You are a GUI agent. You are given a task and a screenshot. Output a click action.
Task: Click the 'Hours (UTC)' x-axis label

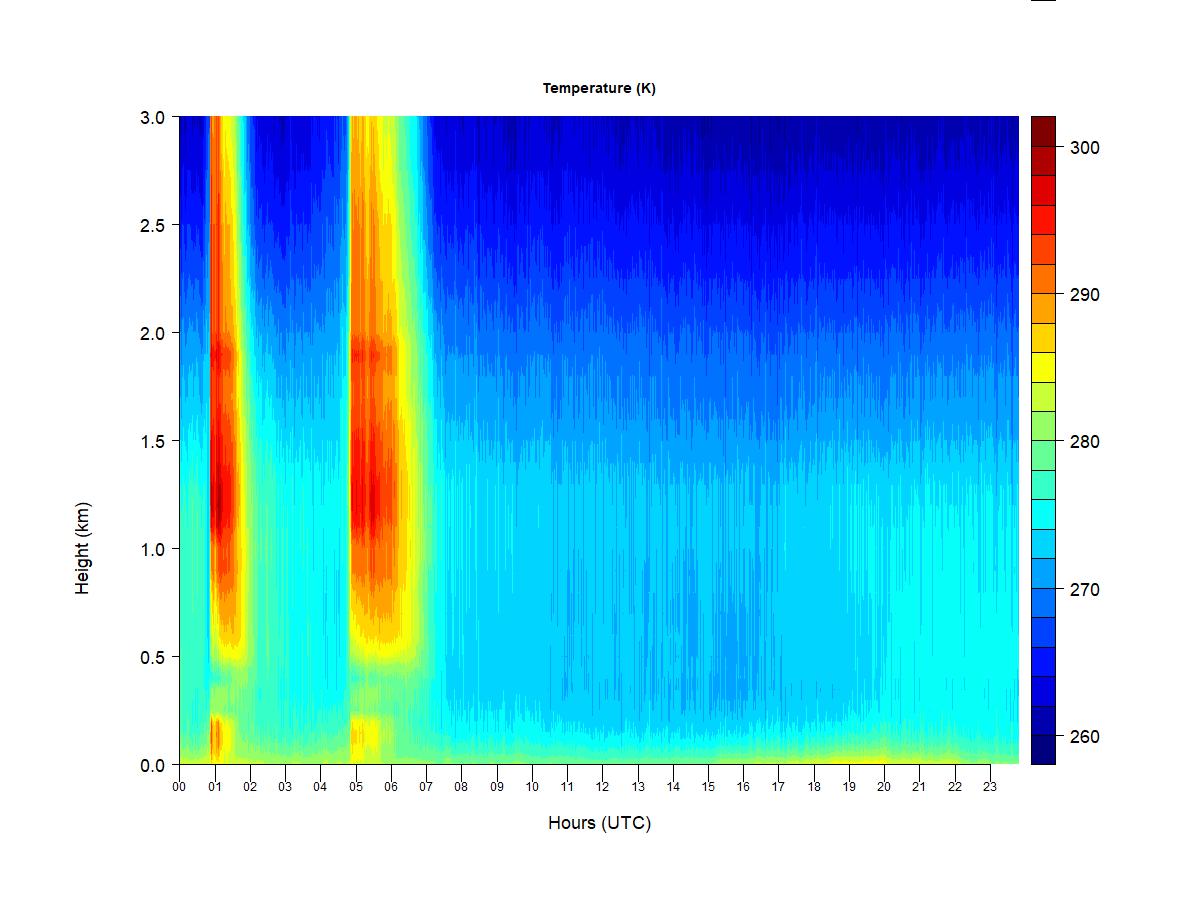599,823
